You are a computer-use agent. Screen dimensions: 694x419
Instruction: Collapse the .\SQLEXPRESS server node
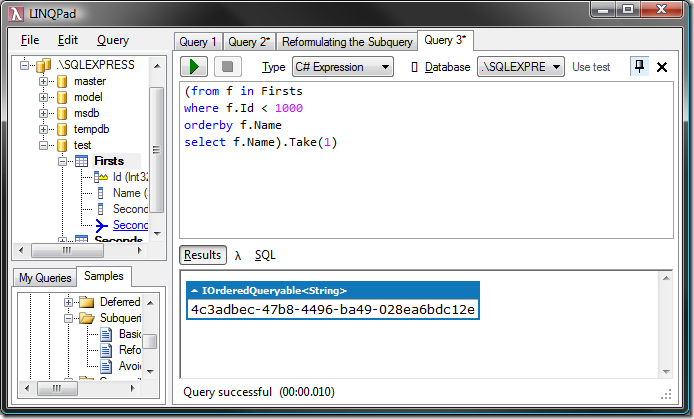point(24,65)
